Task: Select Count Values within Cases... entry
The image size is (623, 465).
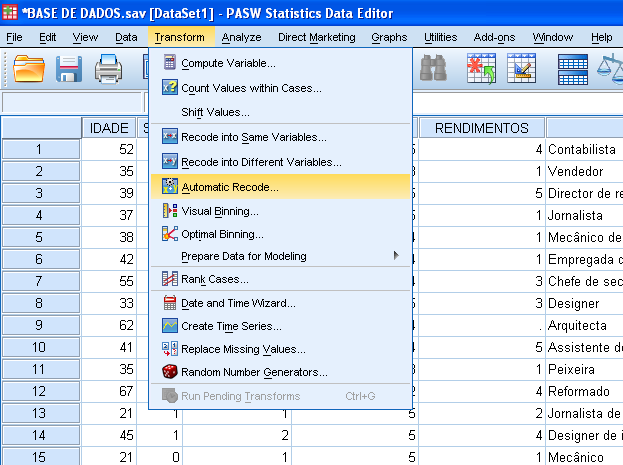Action: coord(280,87)
